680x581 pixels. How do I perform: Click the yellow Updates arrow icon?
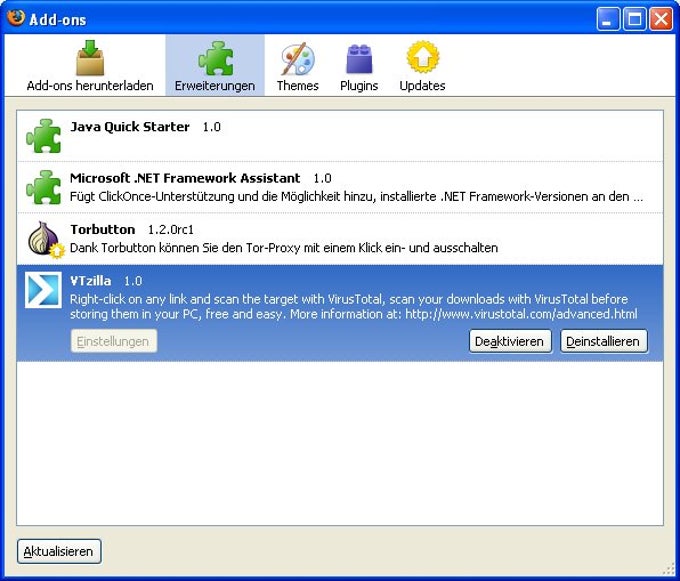422,57
